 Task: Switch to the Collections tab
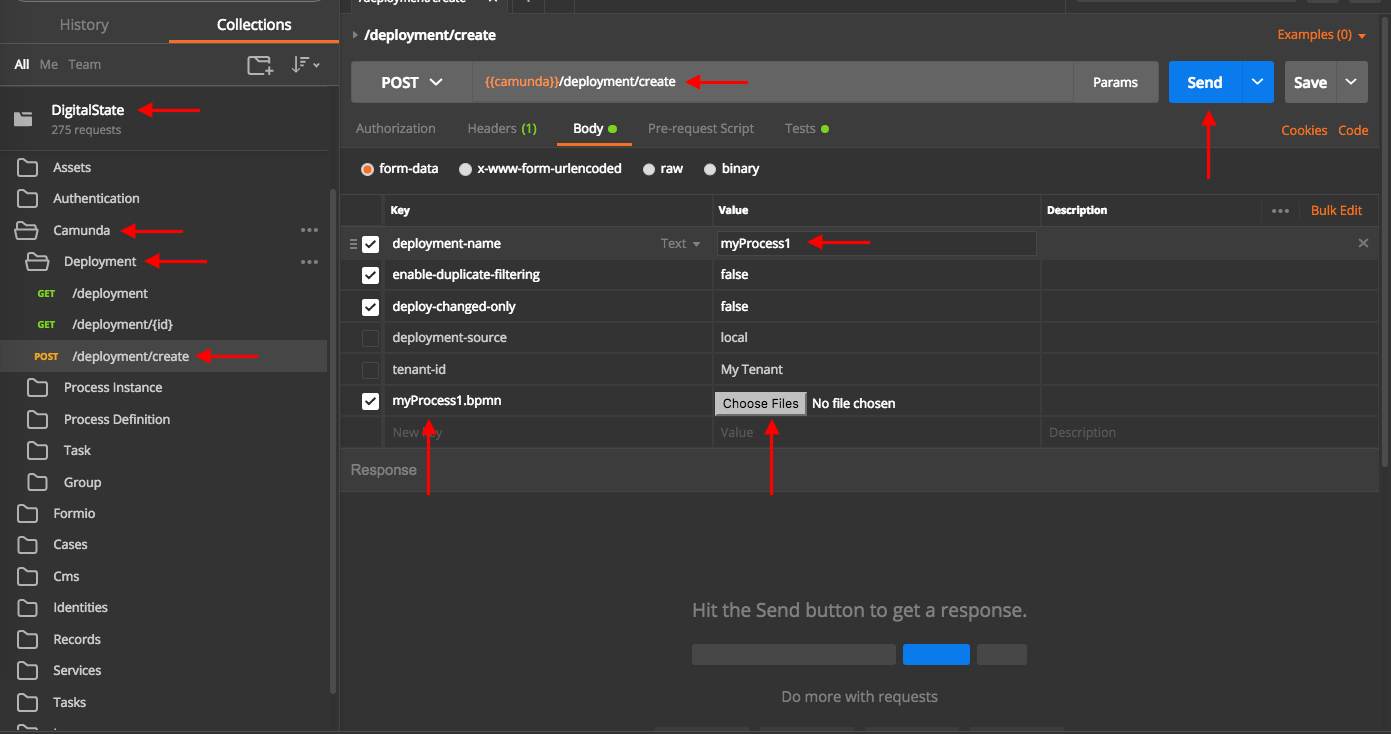click(x=254, y=25)
